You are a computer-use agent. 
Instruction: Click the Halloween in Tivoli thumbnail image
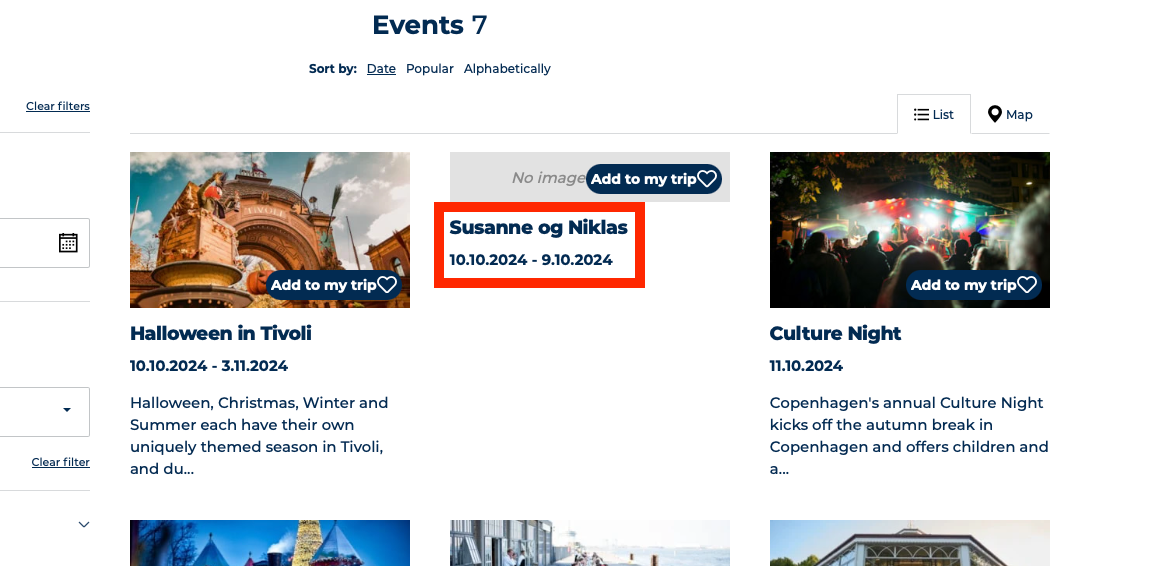(270, 229)
